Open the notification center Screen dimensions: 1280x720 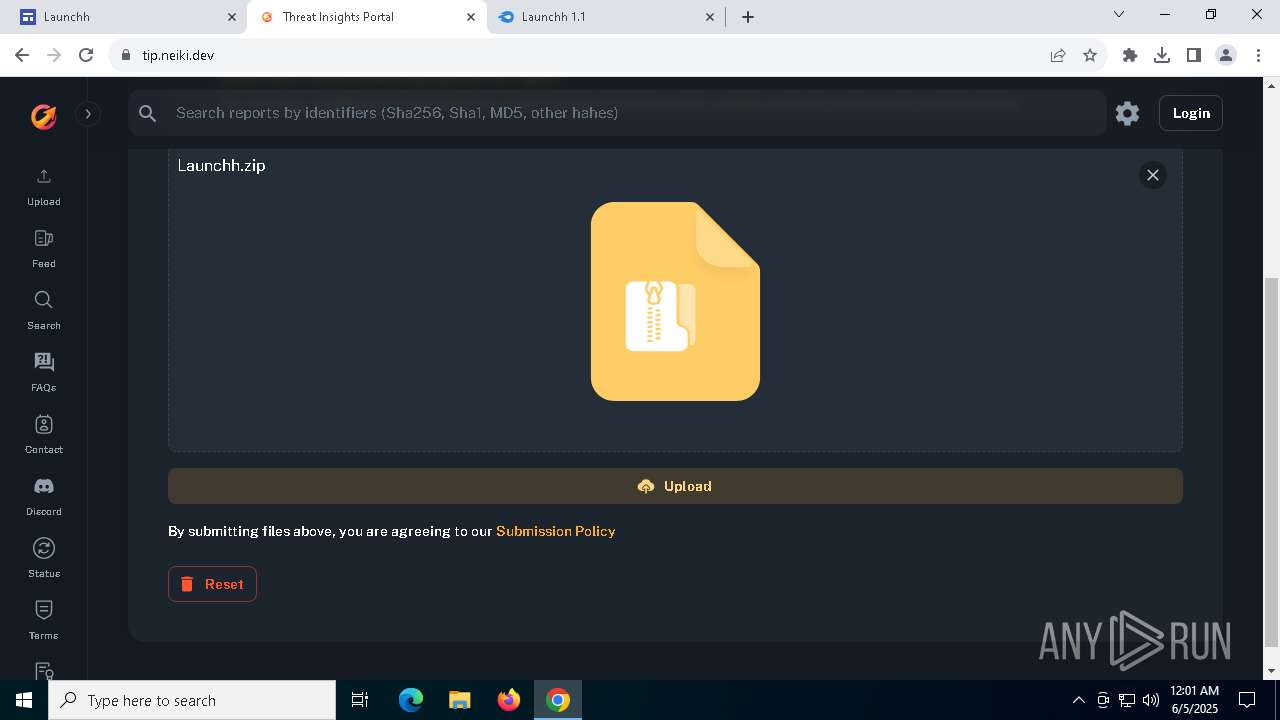[1247, 700]
